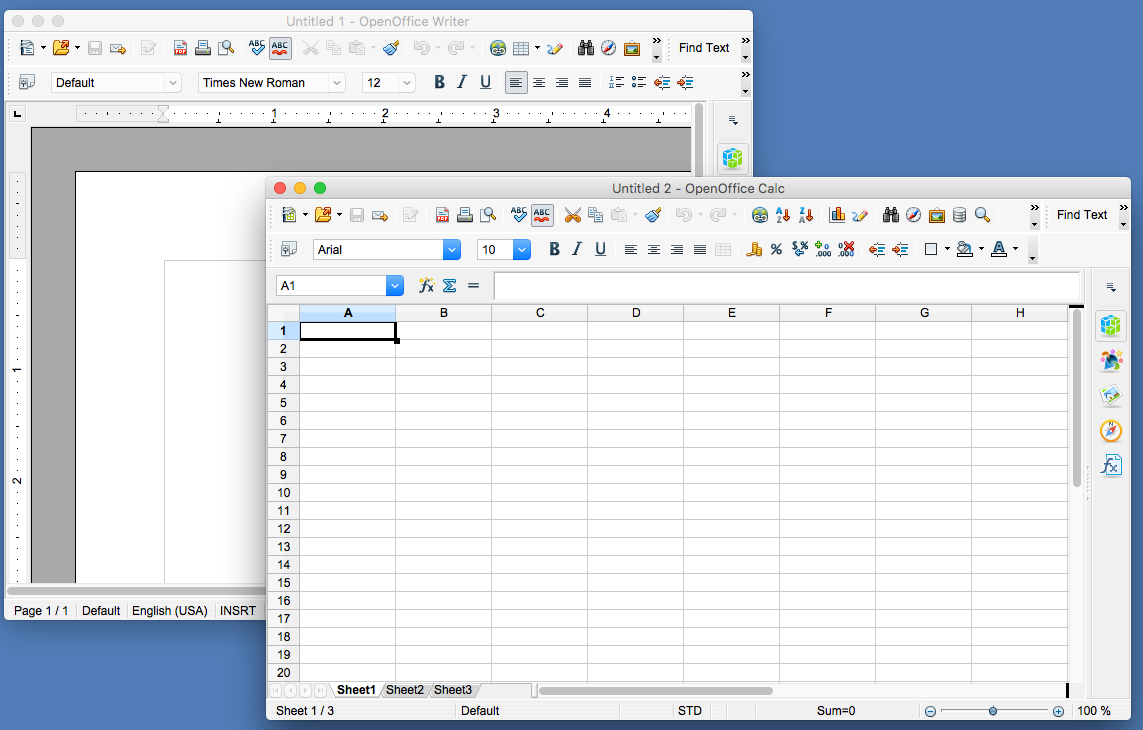Click the column D header
Viewport: 1143px width, 730px height.
[x=636, y=313]
